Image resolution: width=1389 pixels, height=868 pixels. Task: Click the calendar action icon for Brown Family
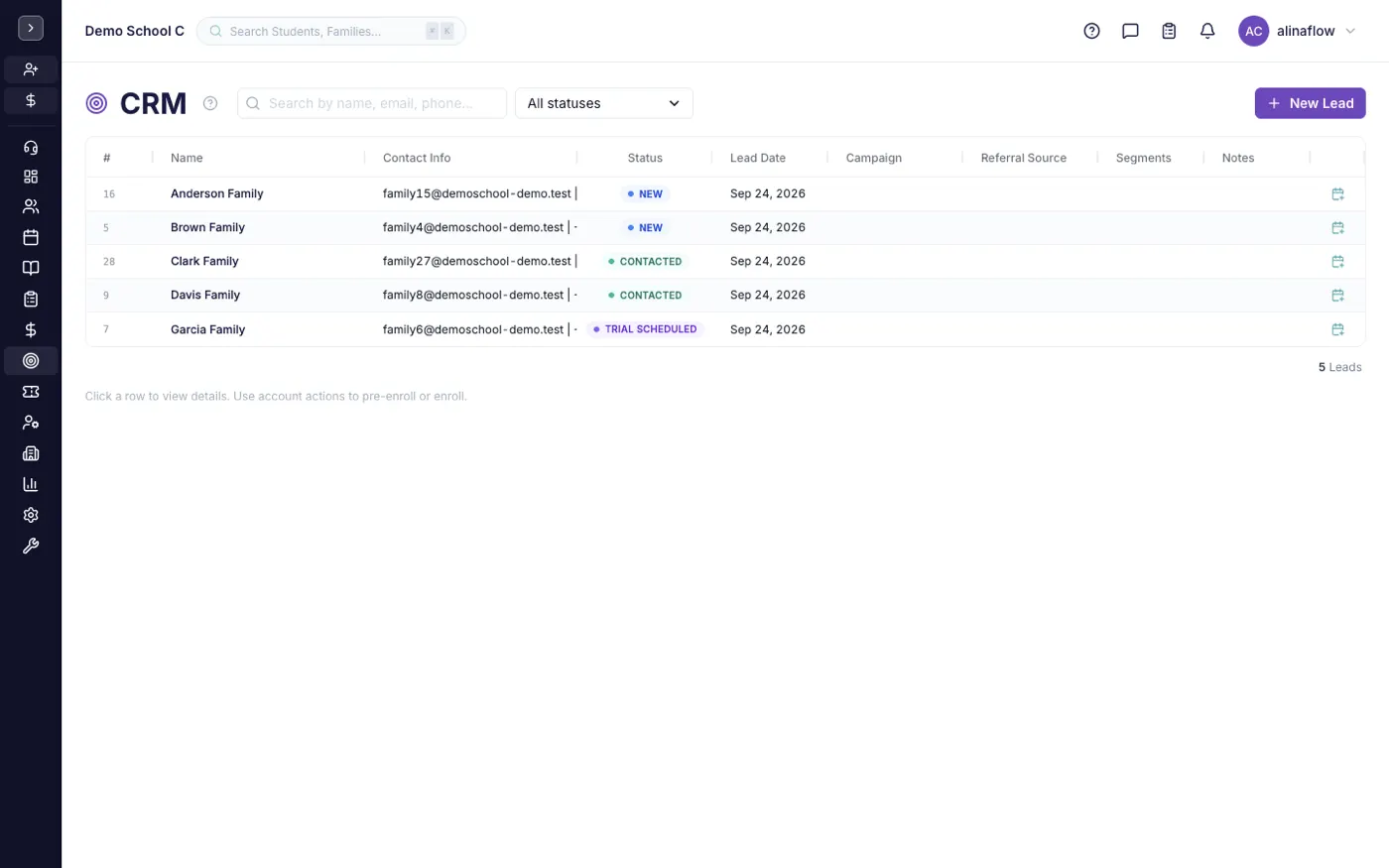pyautogui.click(x=1337, y=228)
